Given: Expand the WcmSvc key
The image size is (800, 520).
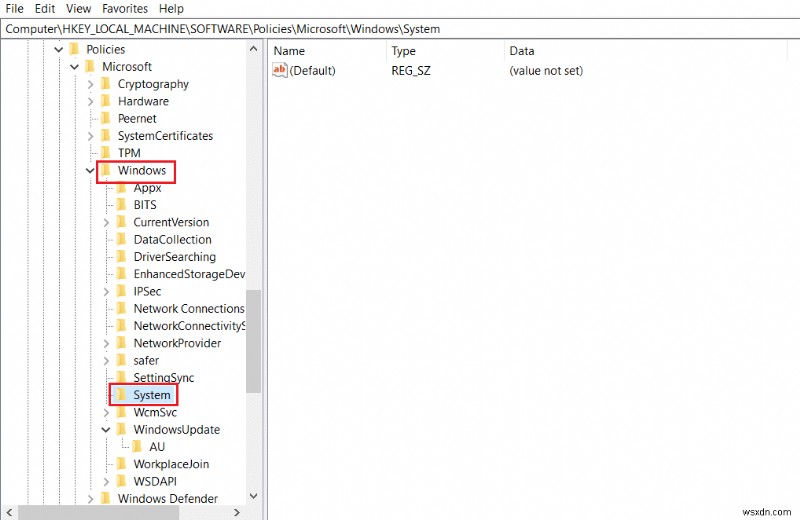Looking at the screenshot, I should pyautogui.click(x=106, y=412).
